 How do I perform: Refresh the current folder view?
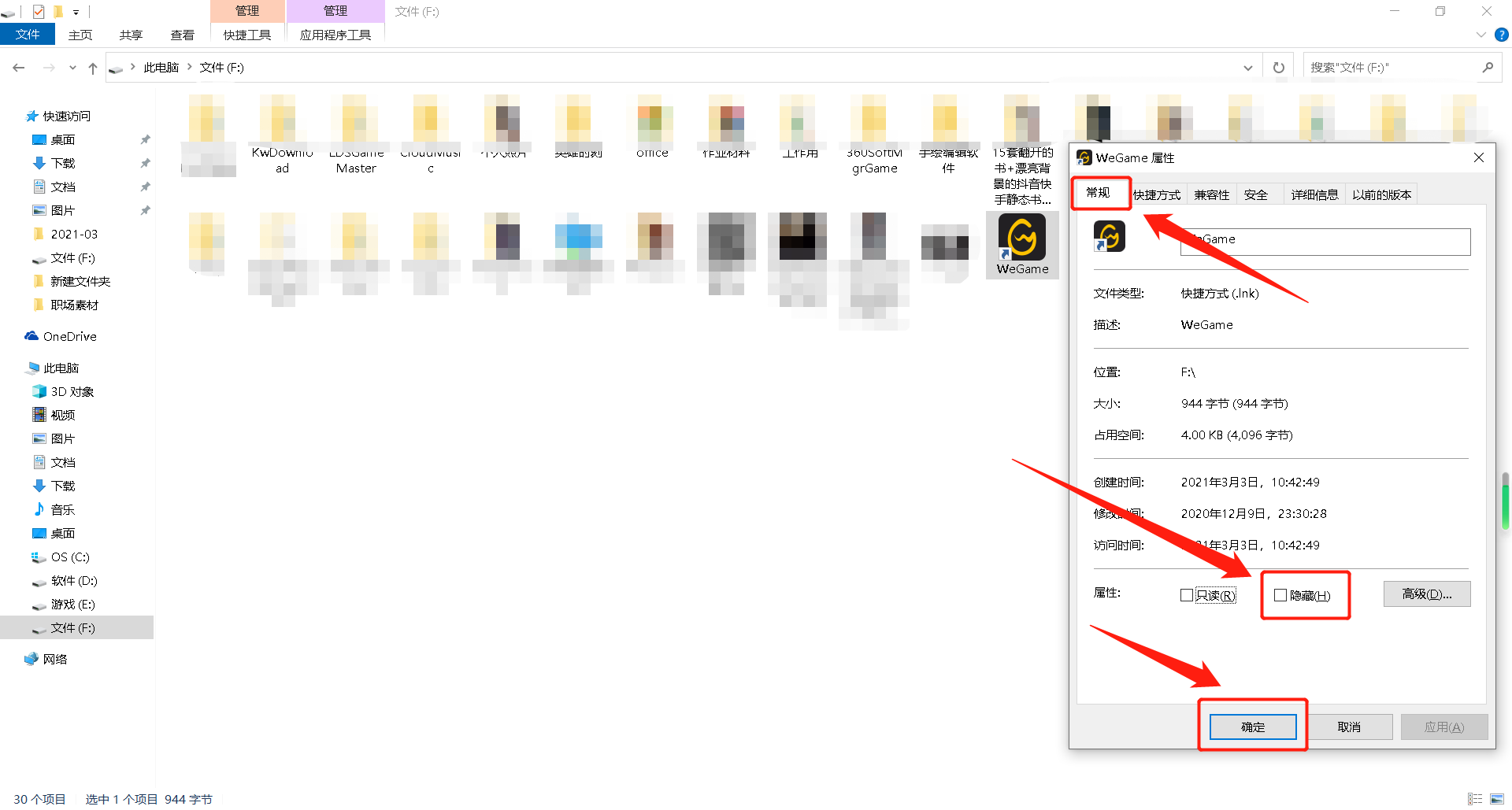(1279, 68)
